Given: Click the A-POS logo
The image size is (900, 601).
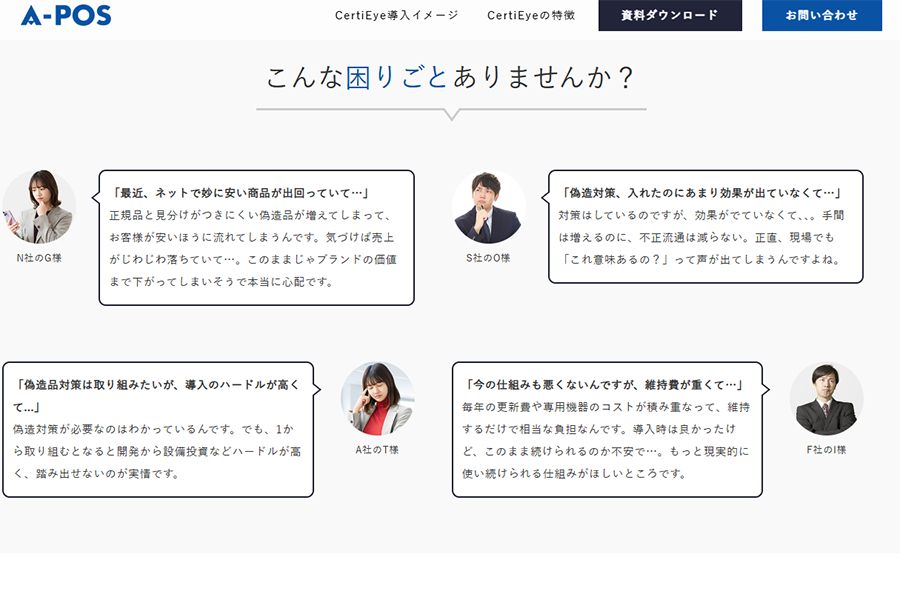Looking at the screenshot, I should [x=66, y=15].
